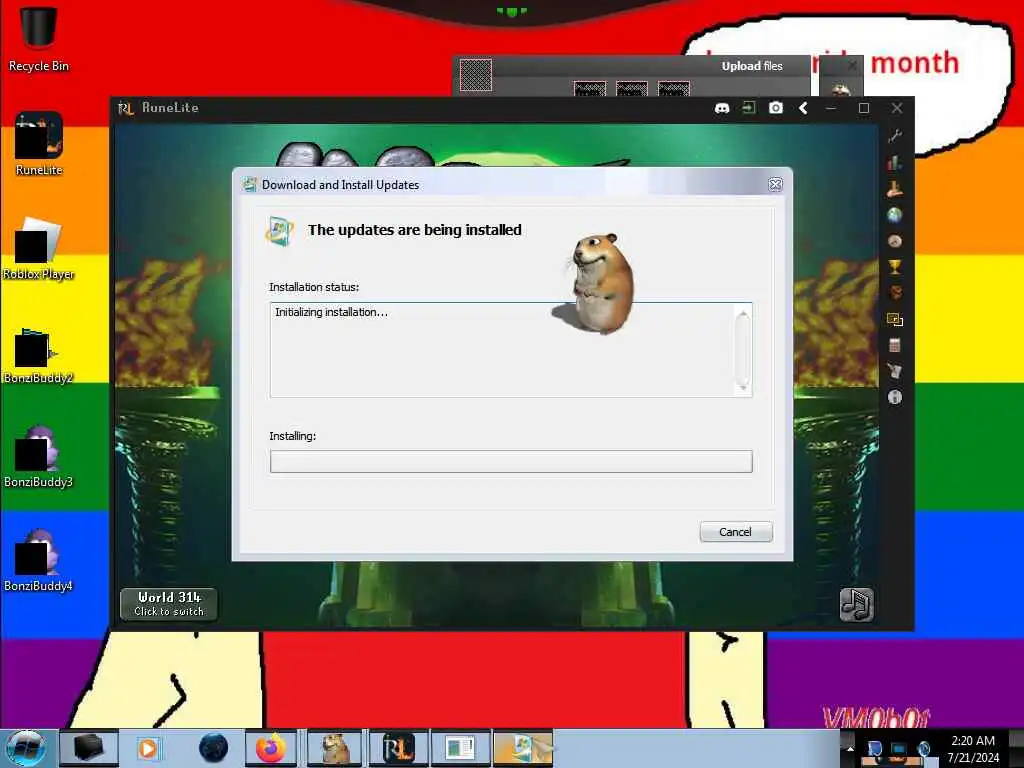Open Firefox from the taskbar
1024x768 pixels.
coord(271,748)
